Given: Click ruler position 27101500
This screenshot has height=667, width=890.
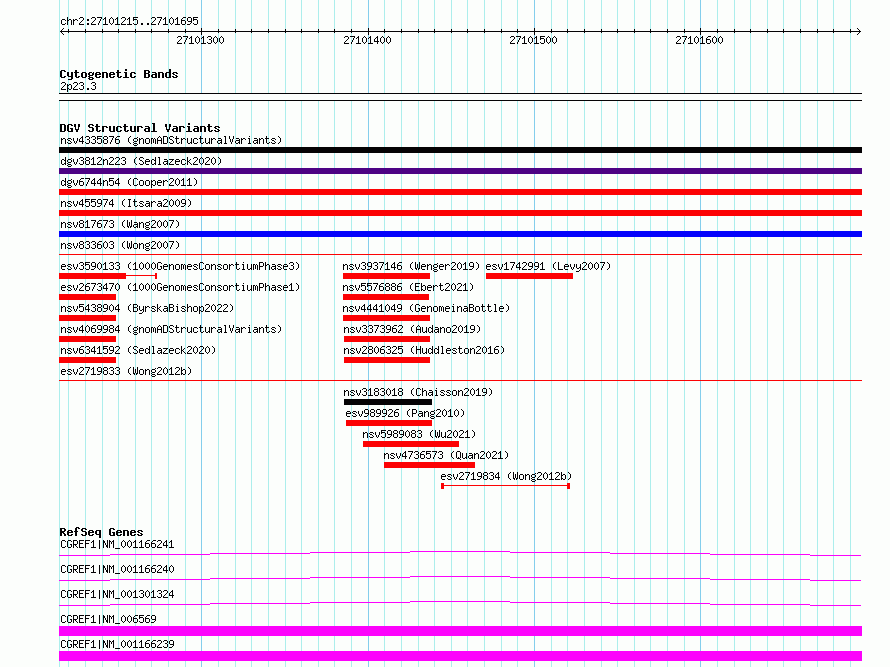Looking at the screenshot, I should click(x=534, y=40).
